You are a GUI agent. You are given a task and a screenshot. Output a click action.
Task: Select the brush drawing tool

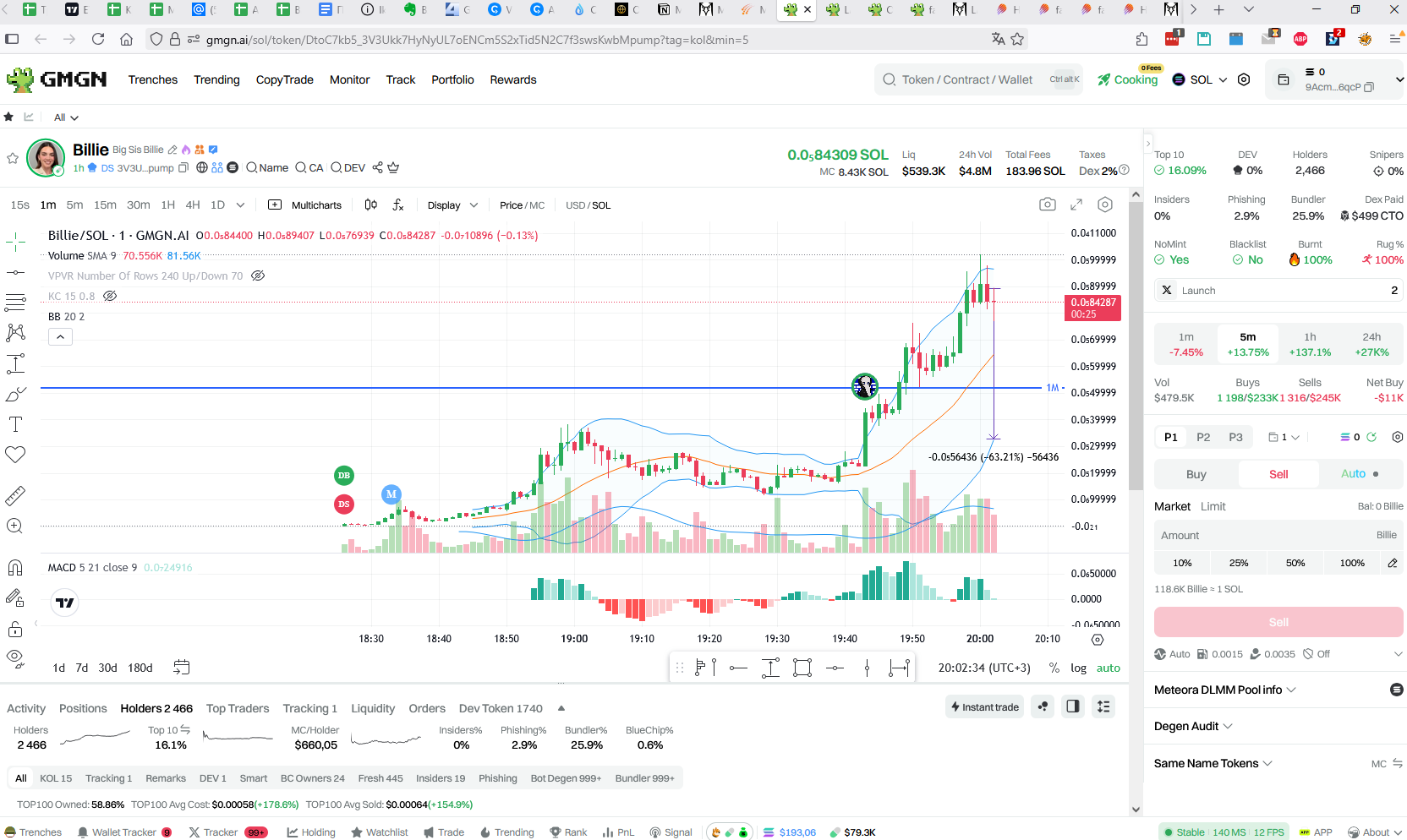click(15, 394)
